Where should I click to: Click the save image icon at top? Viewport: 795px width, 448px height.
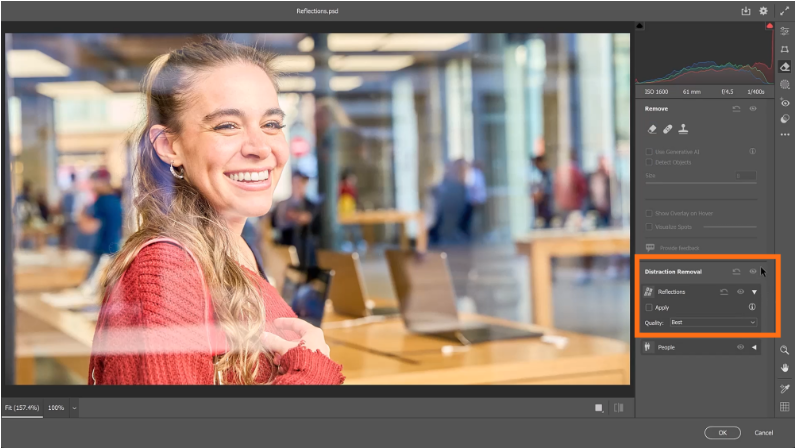[x=745, y=11]
